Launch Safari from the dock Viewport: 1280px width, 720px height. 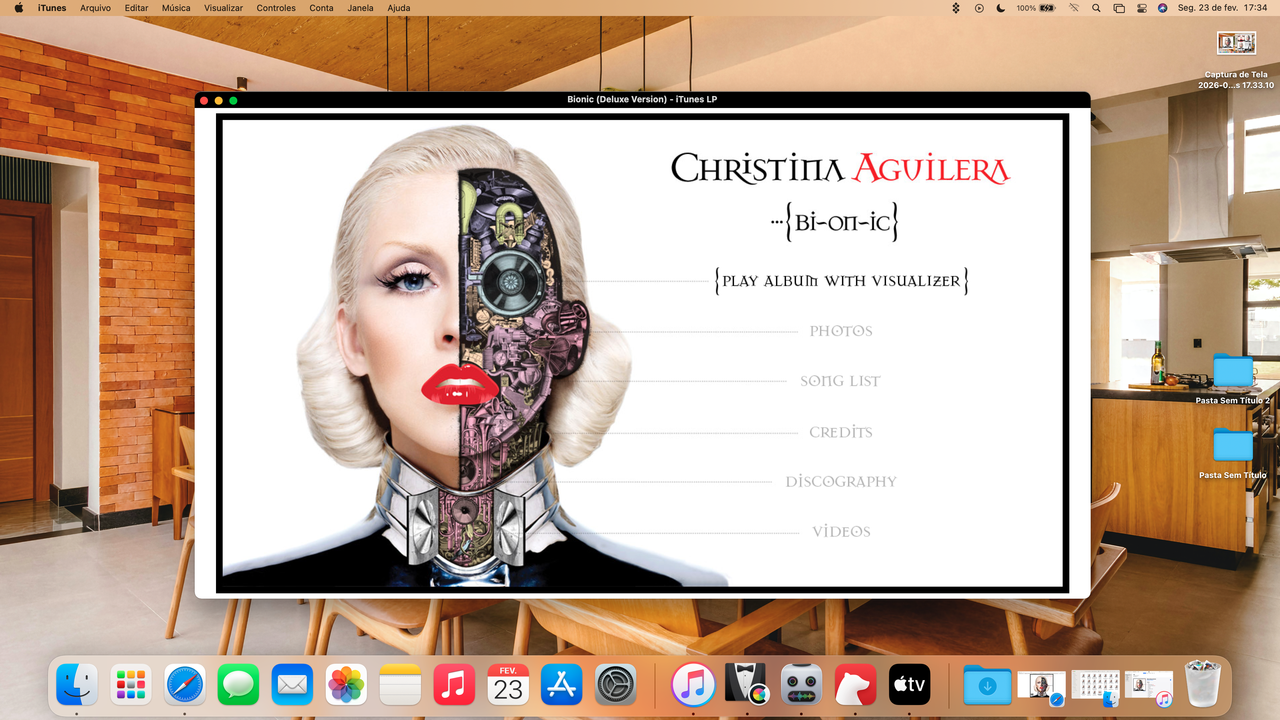[185, 685]
